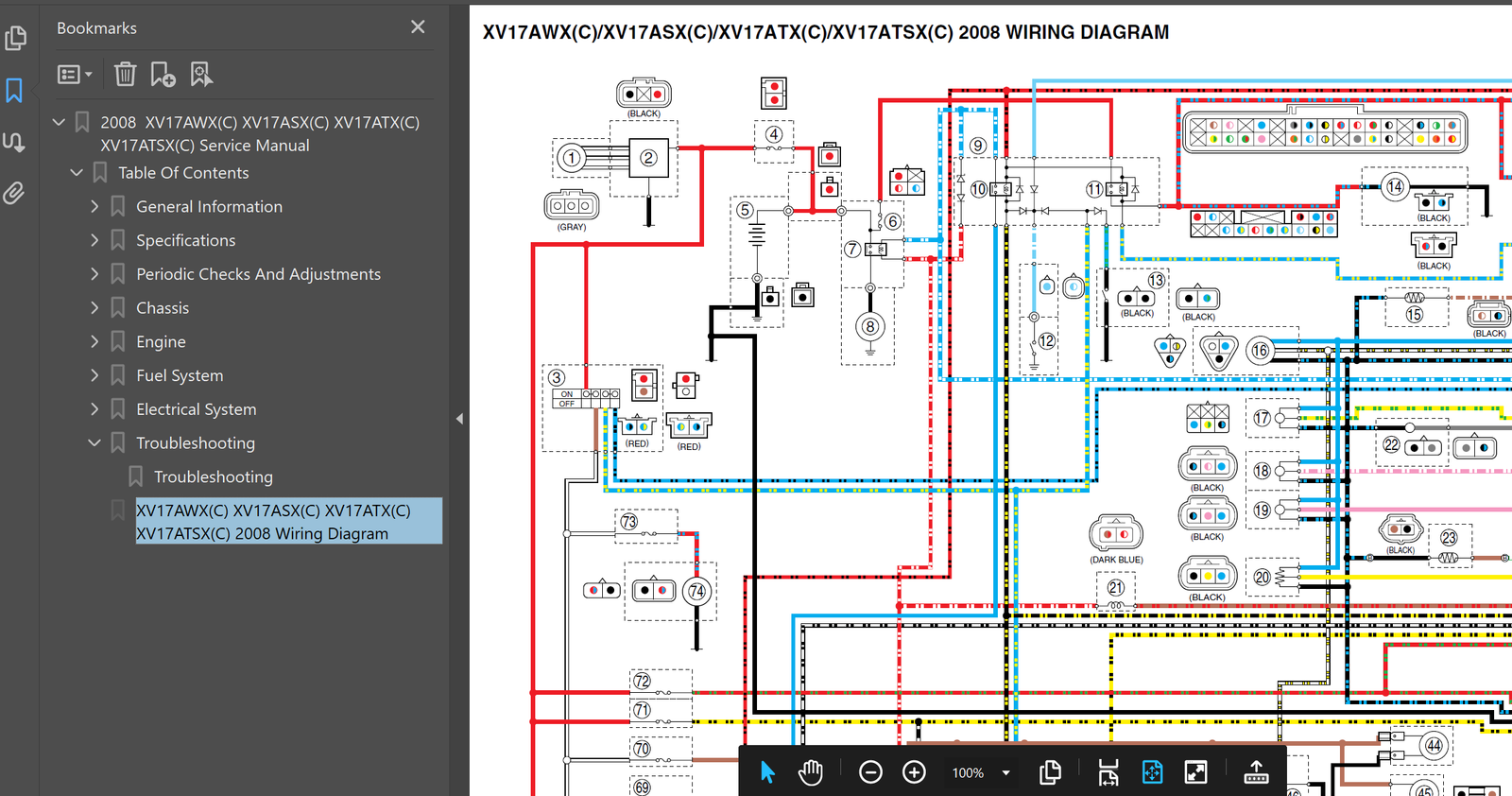The height and width of the screenshot is (796, 1512).
Task: Toggle fit page view icon
Action: (1152, 772)
